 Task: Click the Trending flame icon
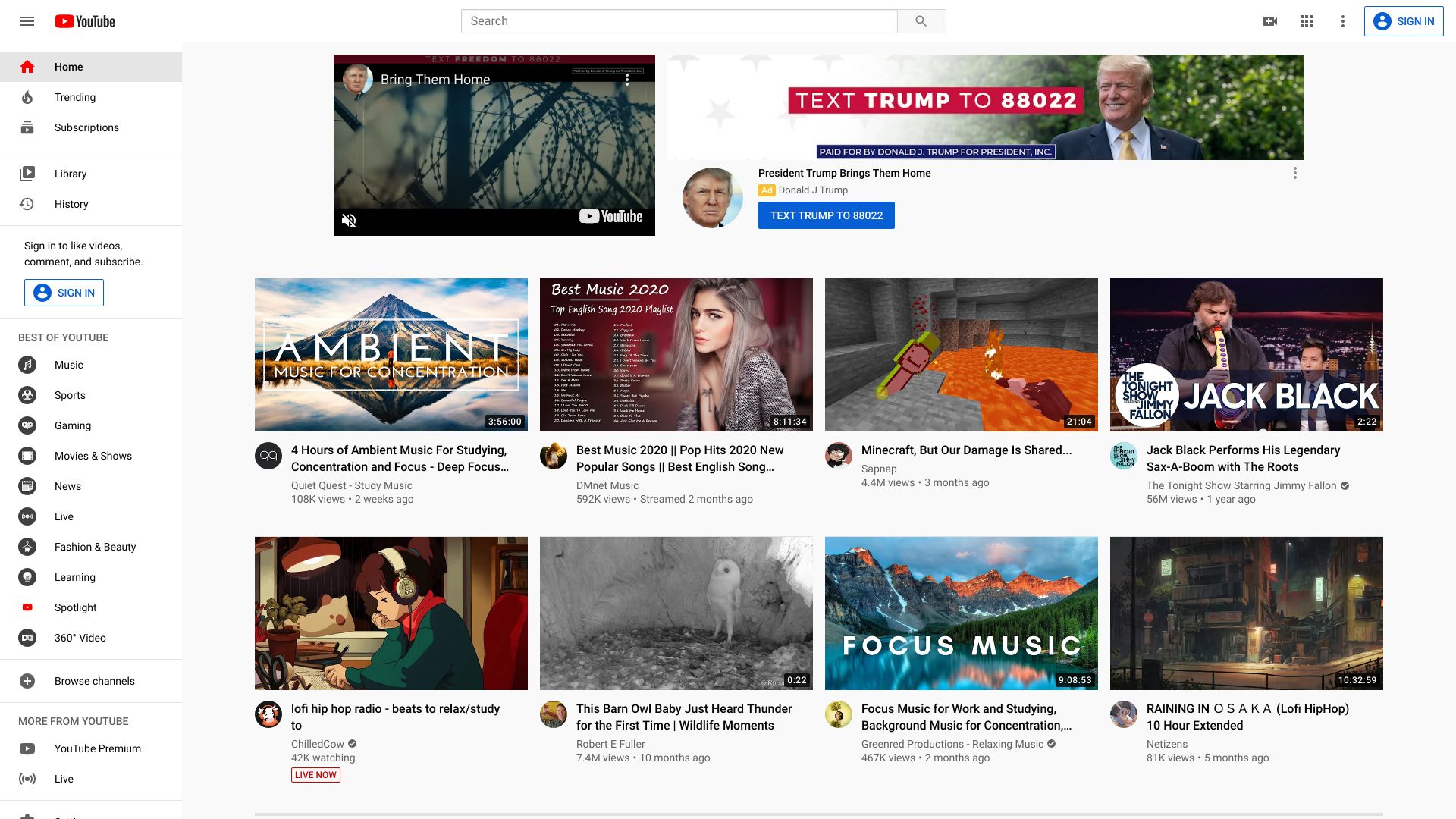pyautogui.click(x=27, y=97)
